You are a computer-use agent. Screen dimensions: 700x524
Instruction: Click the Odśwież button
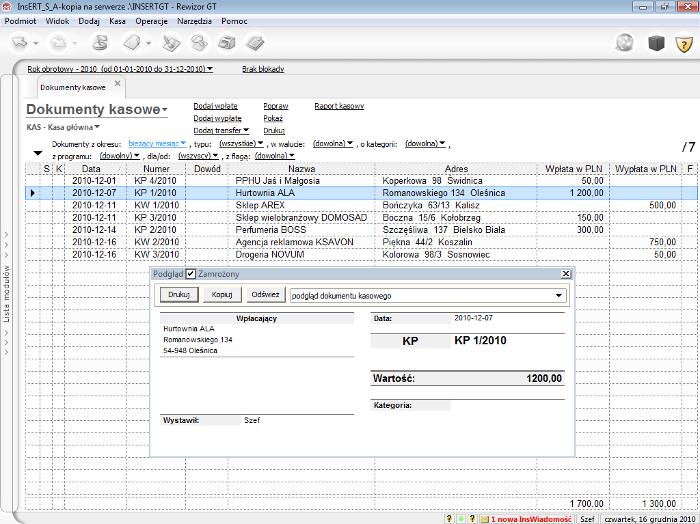point(265,295)
